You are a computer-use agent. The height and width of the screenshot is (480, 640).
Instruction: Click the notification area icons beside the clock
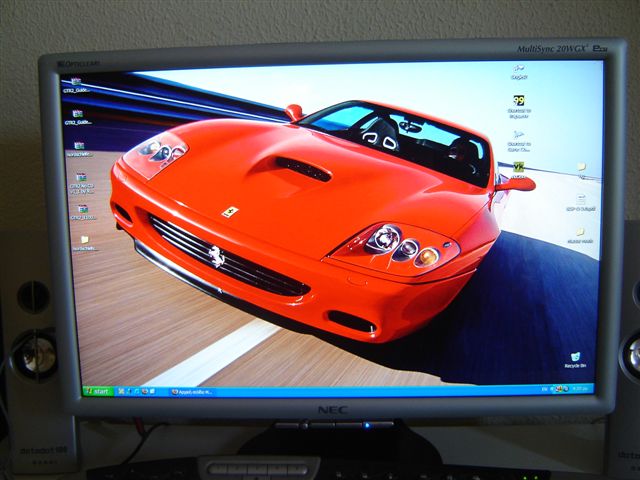click(560, 389)
